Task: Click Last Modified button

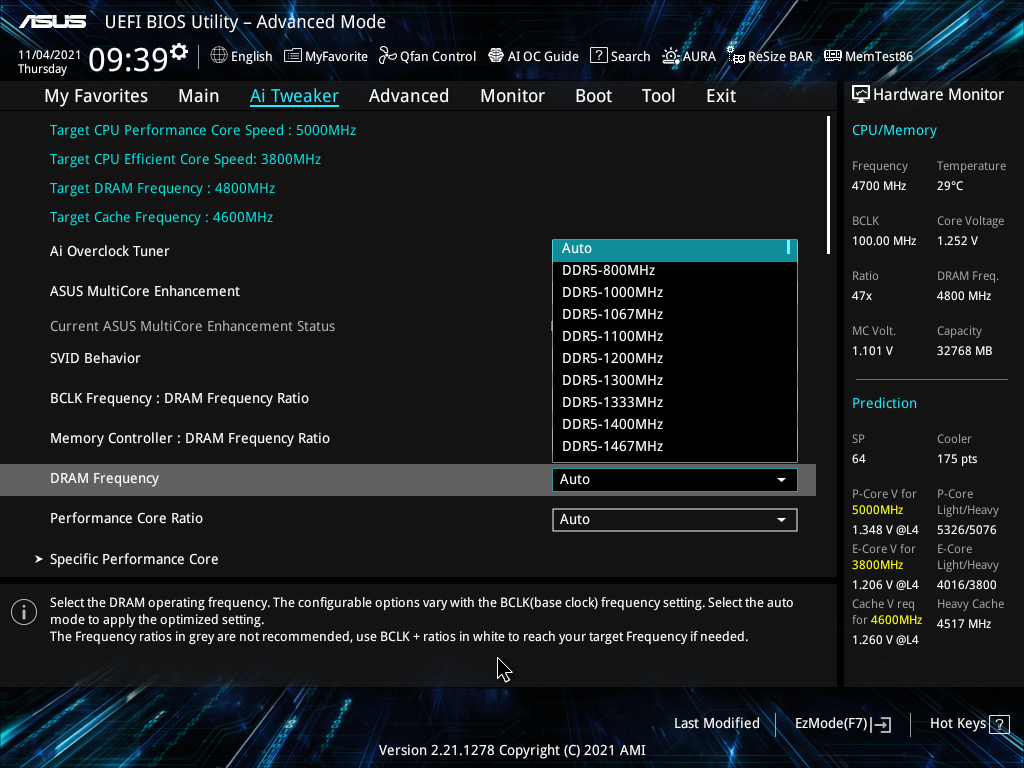Action: tap(716, 724)
